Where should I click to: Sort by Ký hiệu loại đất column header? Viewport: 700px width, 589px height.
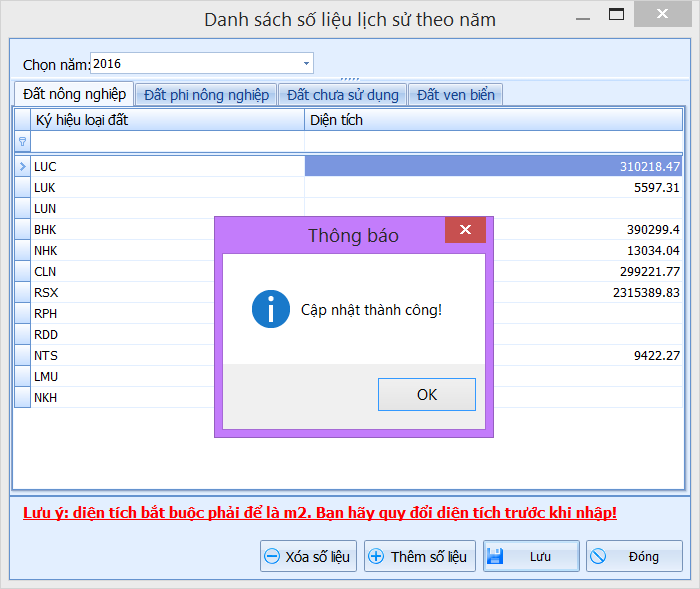pyautogui.click(x=167, y=120)
